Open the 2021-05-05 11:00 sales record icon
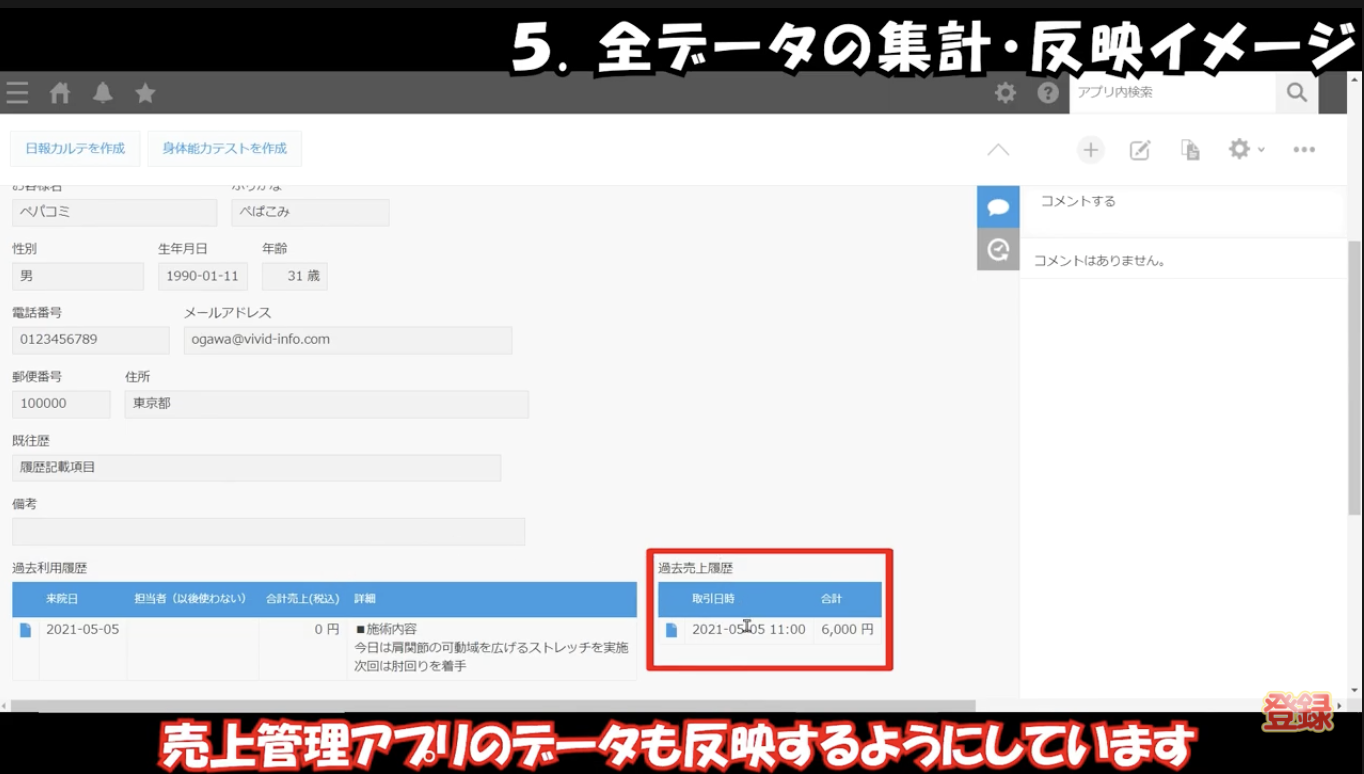The height and width of the screenshot is (774, 1364). tap(671, 630)
